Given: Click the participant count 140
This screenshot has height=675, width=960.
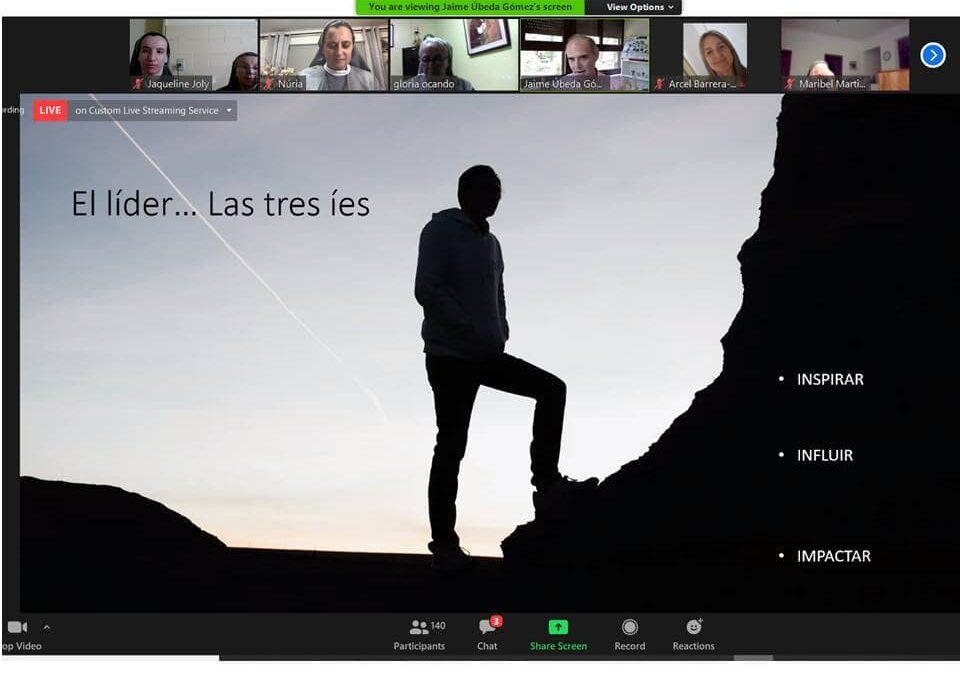Looking at the screenshot, I should coord(438,625).
